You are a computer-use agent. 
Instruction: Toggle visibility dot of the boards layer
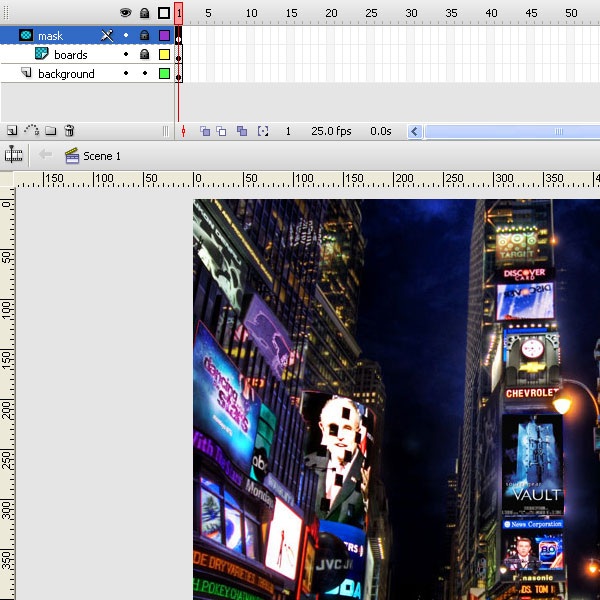point(126,54)
